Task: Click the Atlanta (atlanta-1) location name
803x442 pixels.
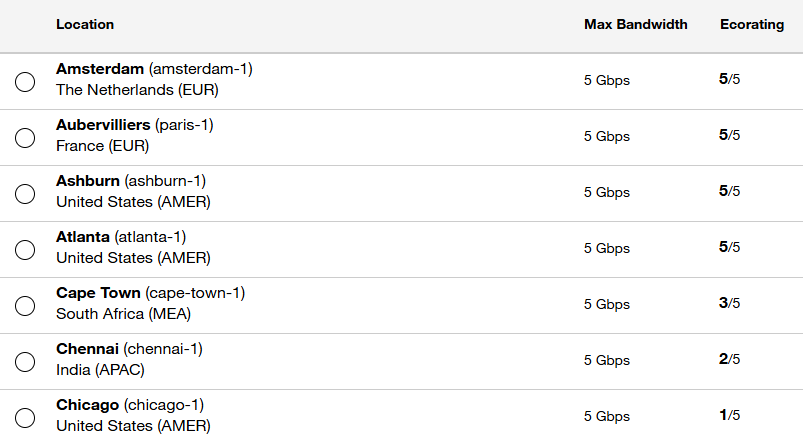Action: 121,237
